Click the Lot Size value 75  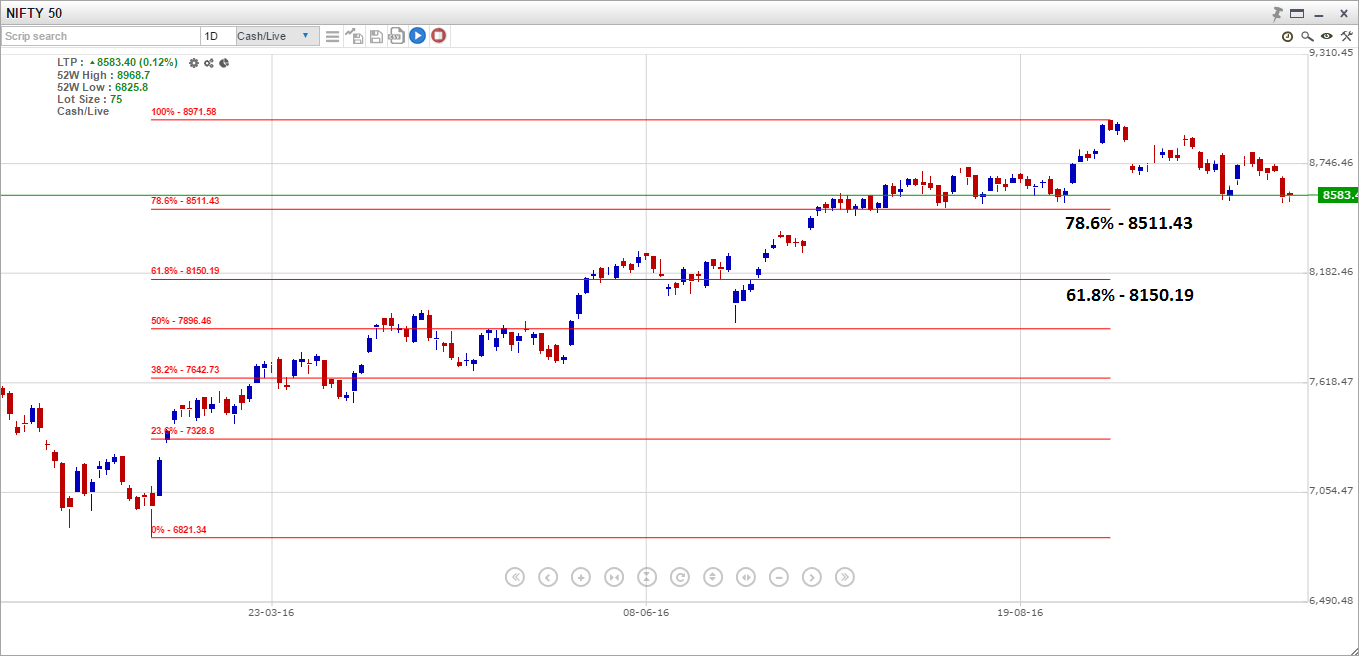116,99
